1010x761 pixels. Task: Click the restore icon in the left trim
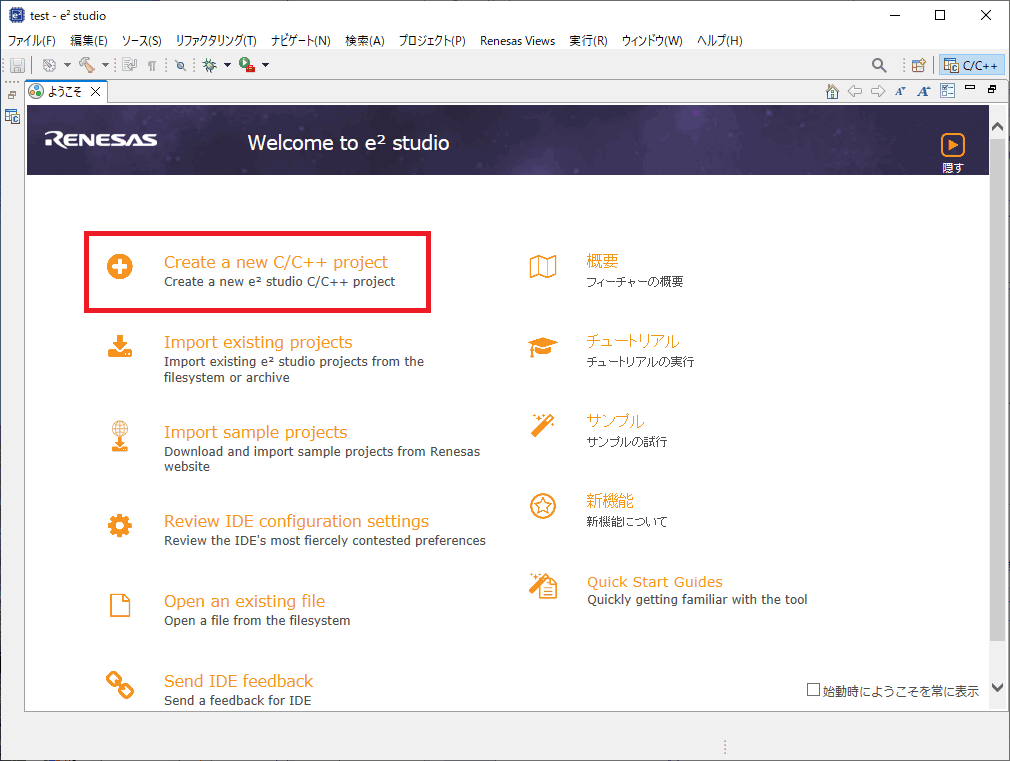12,95
